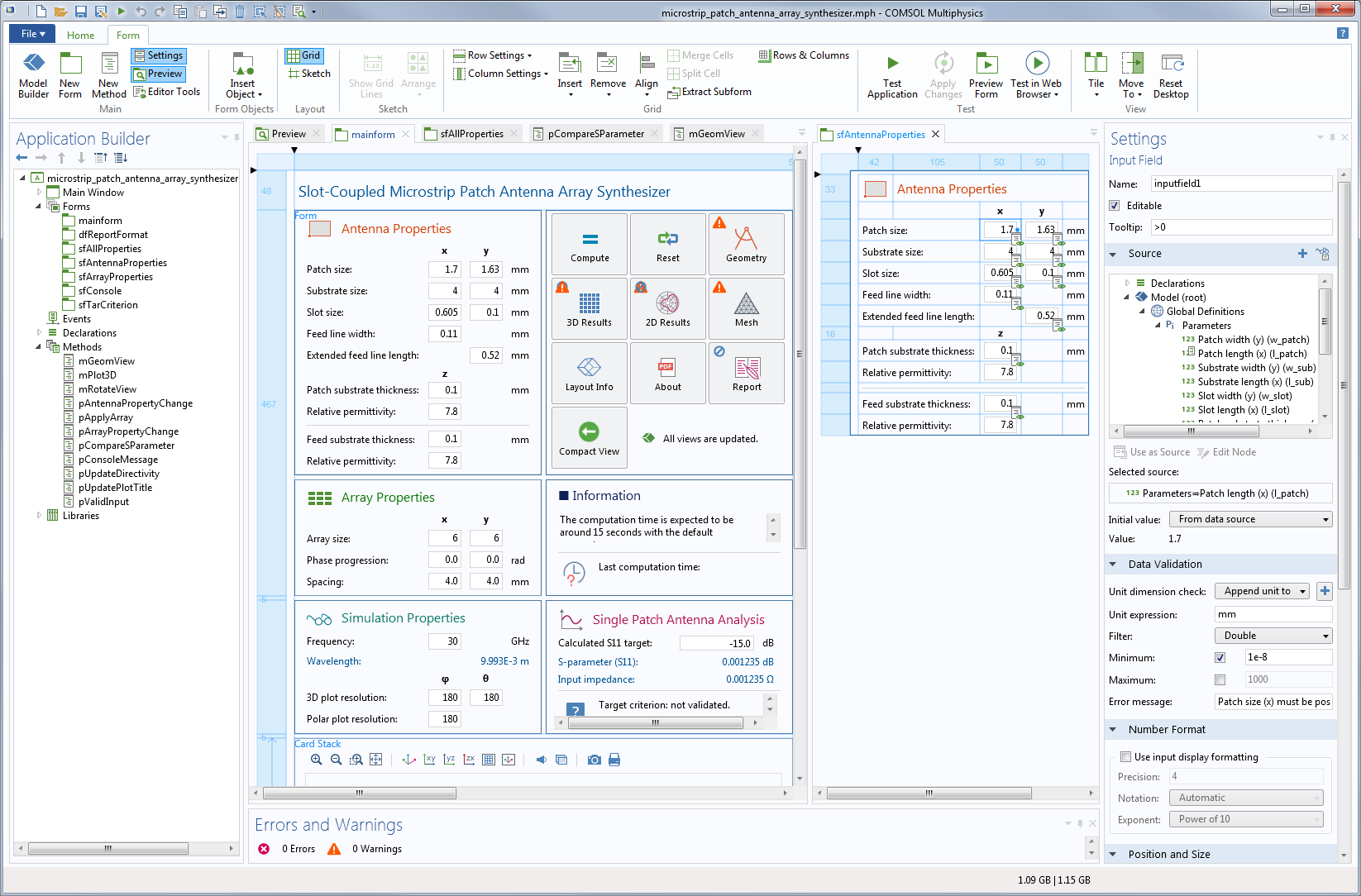This screenshot has height=896, width=1361.
Task: Click the camera snapshot icon
Action: (595, 760)
